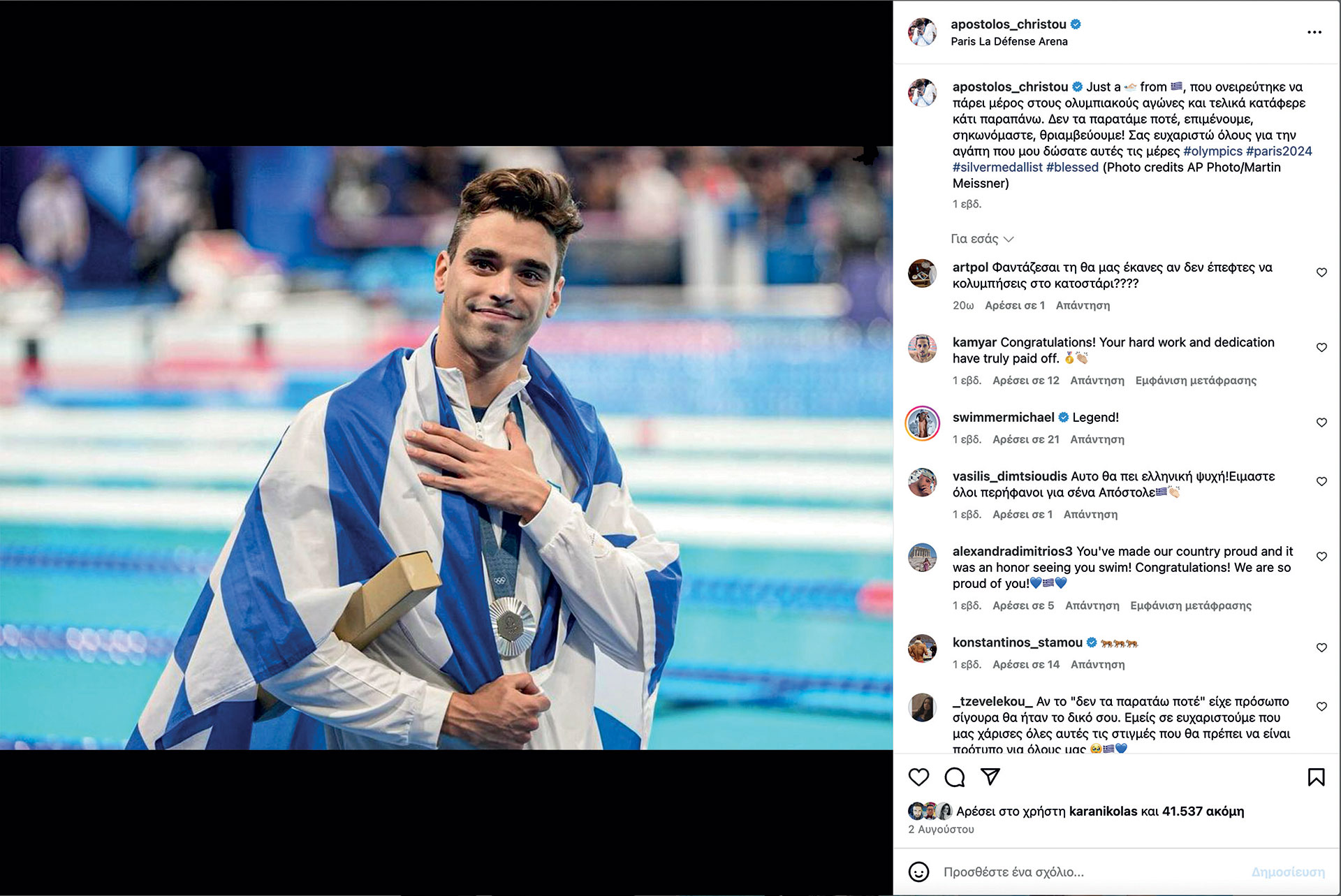Click the greyed 'Δημοσίευση' post button
This screenshot has height=896, width=1341.
[1288, 872]
